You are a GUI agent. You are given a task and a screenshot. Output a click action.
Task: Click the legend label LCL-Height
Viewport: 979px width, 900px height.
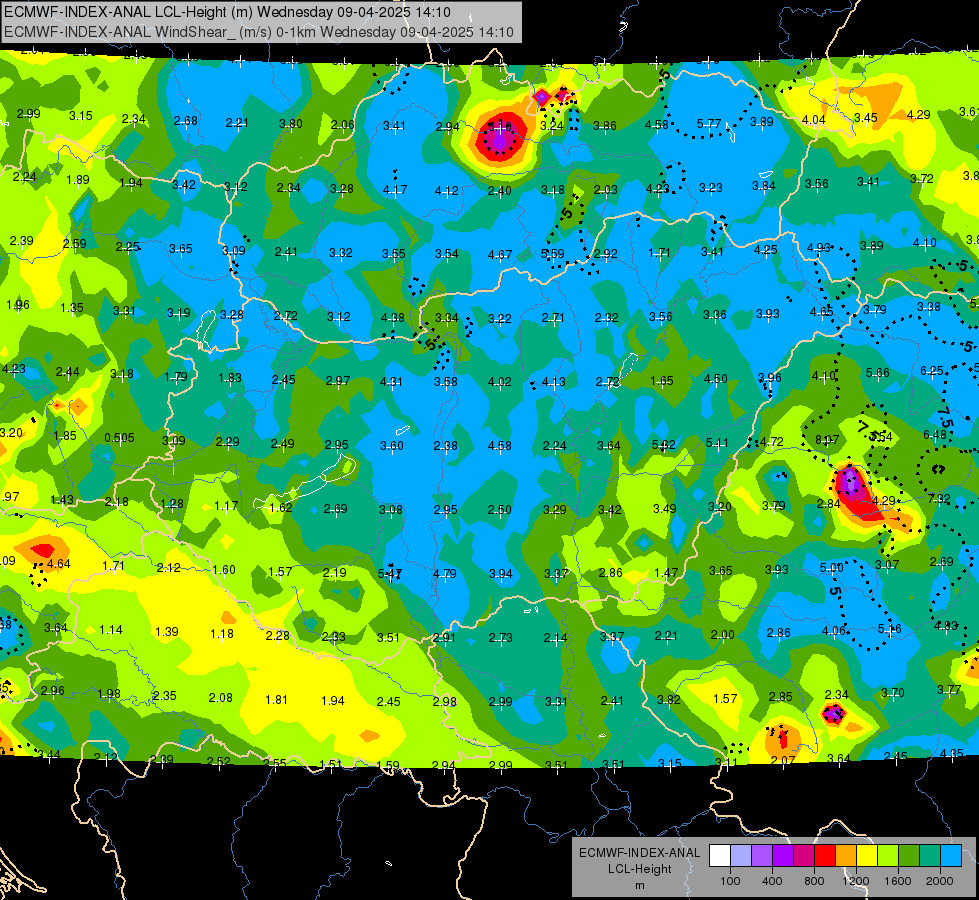pyautogui.click(x=639, y=869)
